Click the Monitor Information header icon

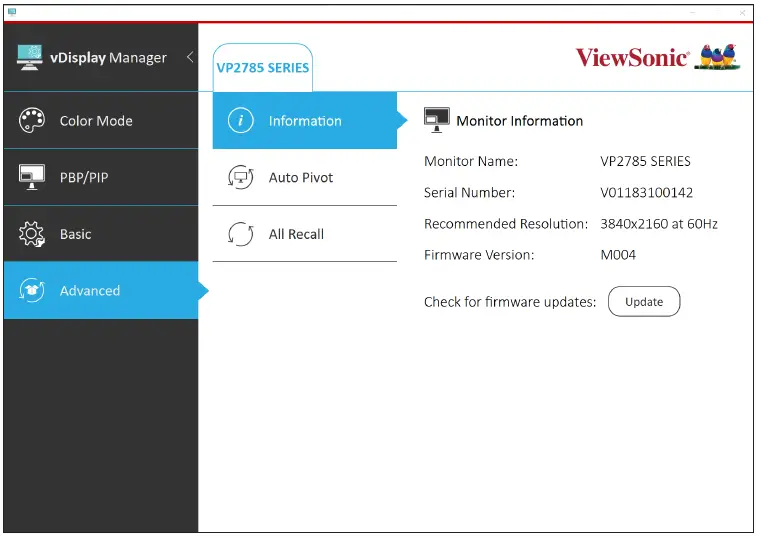coord(437,120)
